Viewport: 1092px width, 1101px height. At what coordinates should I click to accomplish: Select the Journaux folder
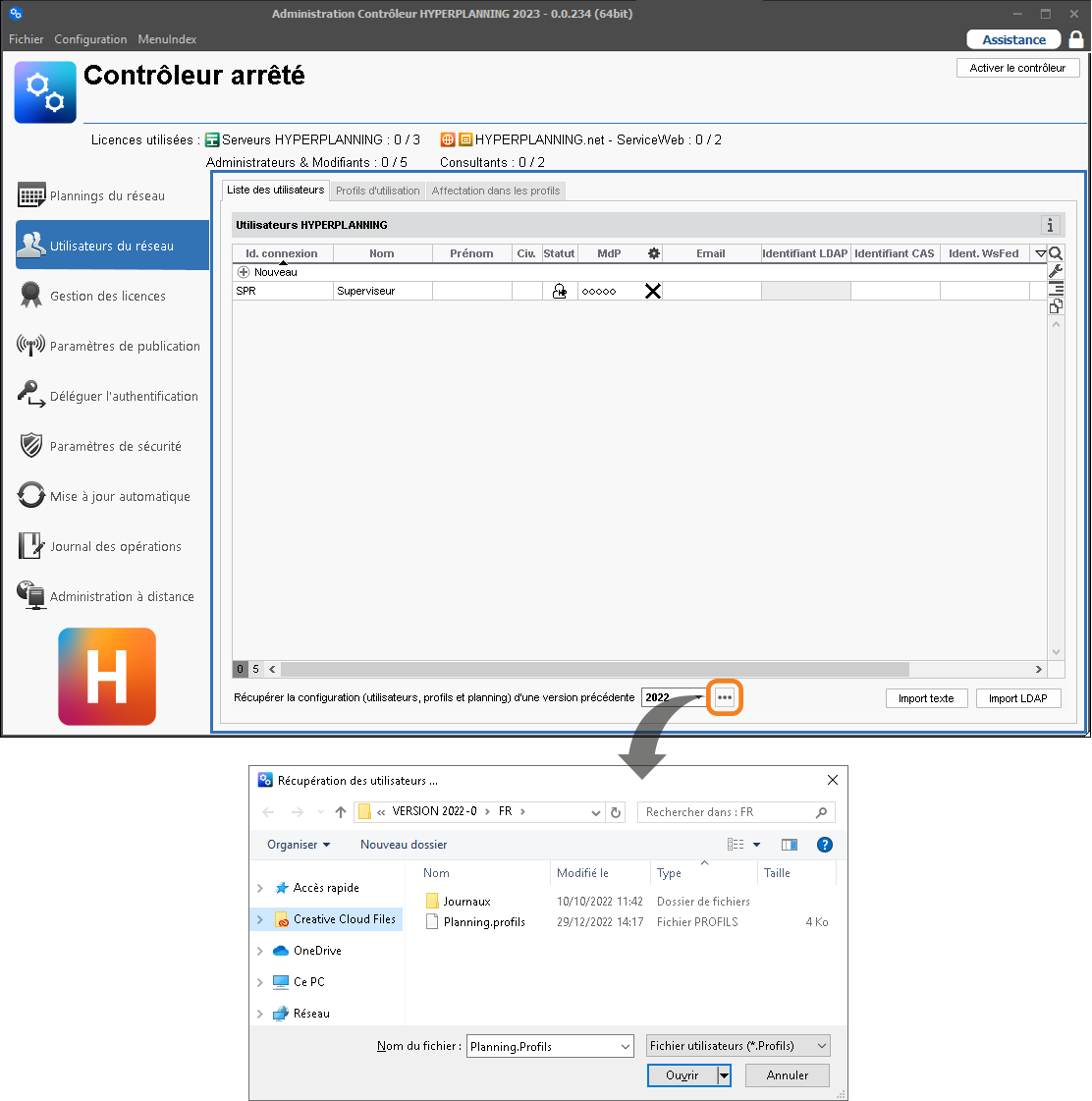click(467, 902)
